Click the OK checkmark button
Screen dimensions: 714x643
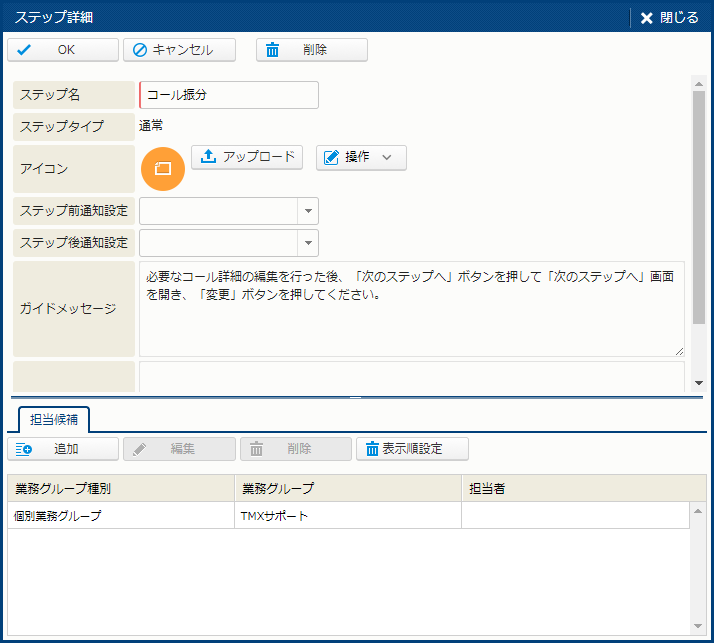click(62, 50)
